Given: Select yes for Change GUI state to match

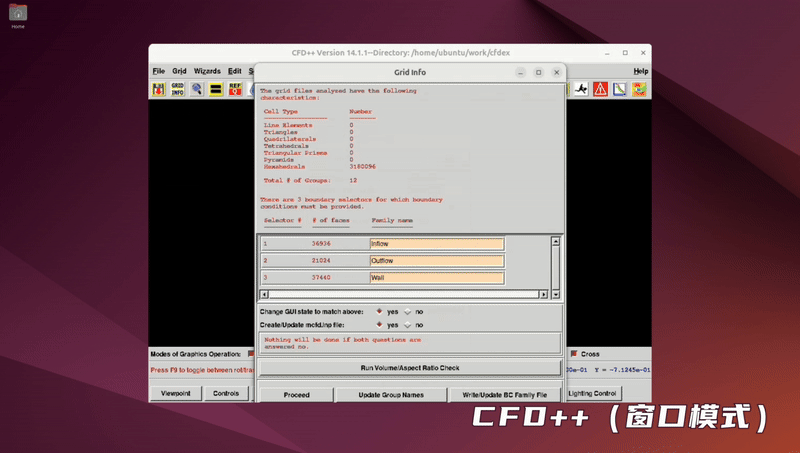Looking at the screenshot, I should coord(379,311).
